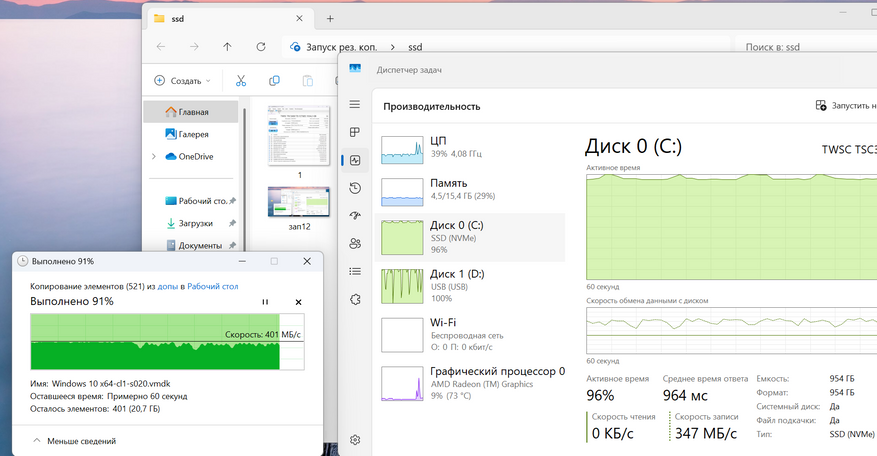
Task: Go forward in File Explorer
Action: 194,47
